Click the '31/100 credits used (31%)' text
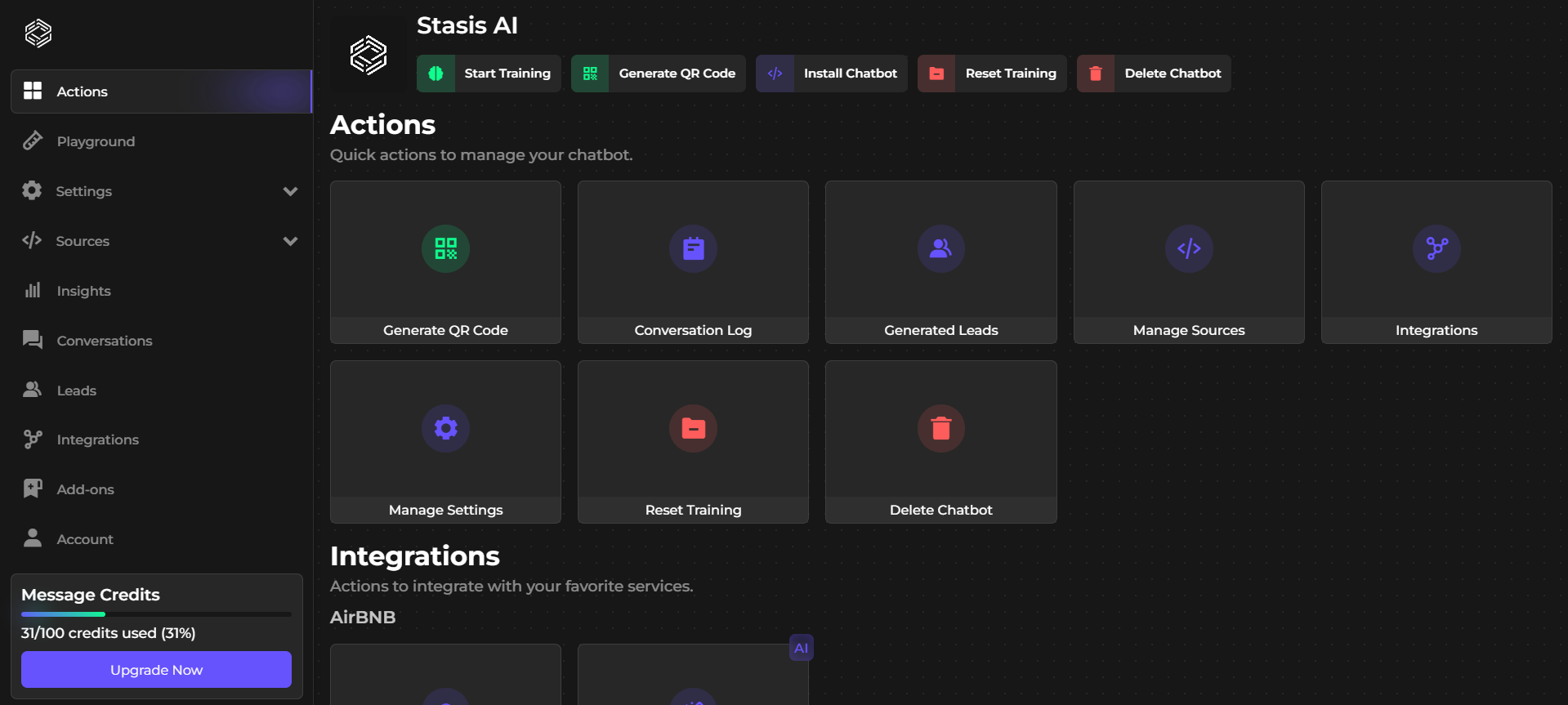 (x=109, y=633)
